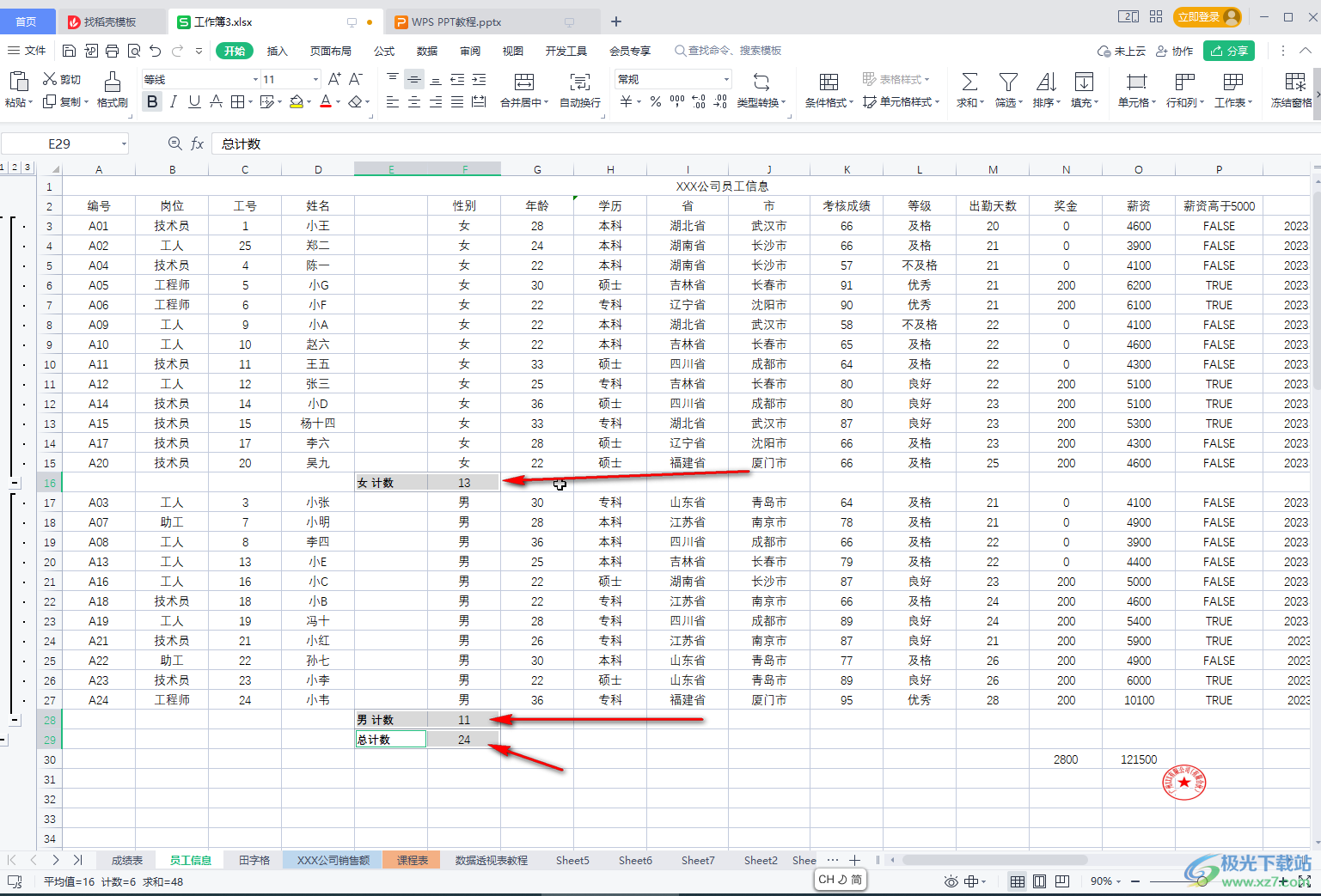Click the Filter (筛选) funnel icon

point(1007,82)
